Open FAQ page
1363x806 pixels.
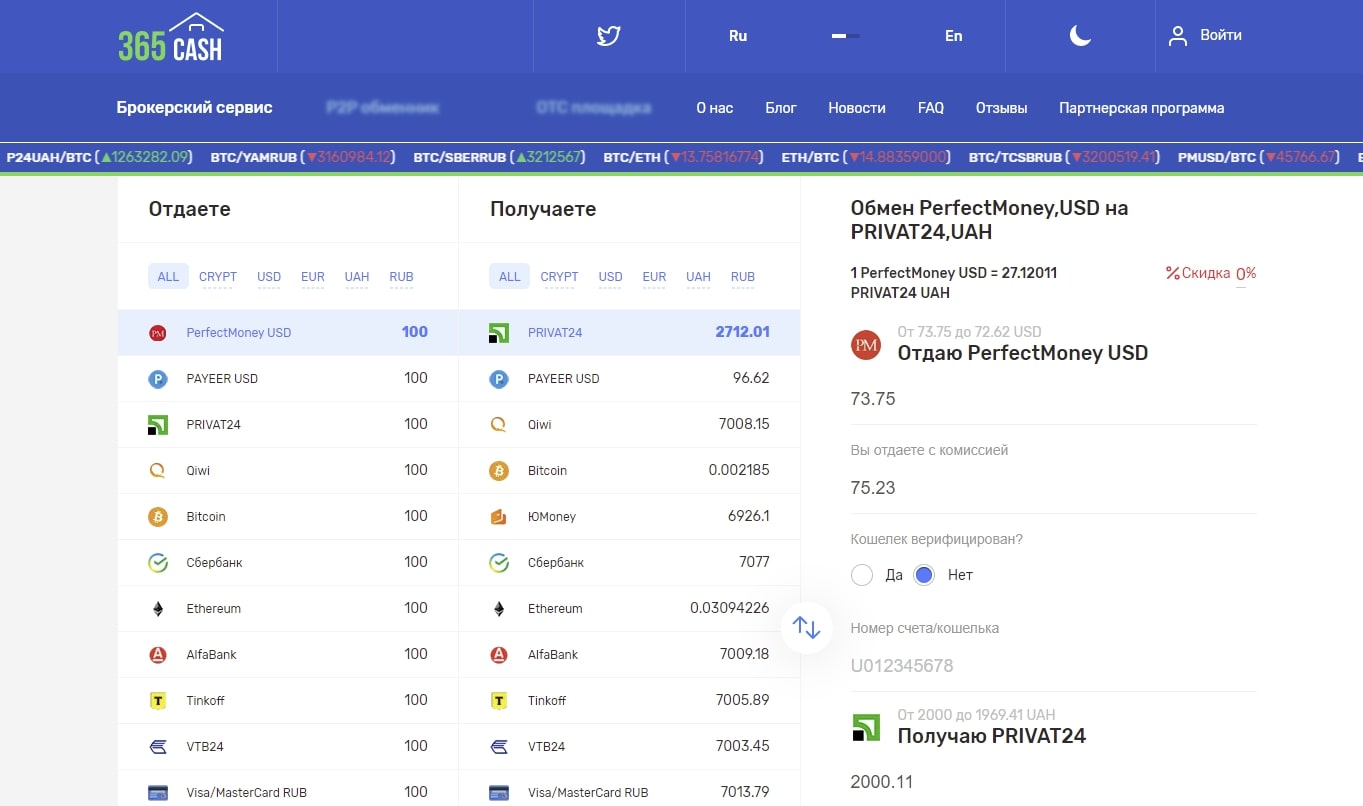931,108
